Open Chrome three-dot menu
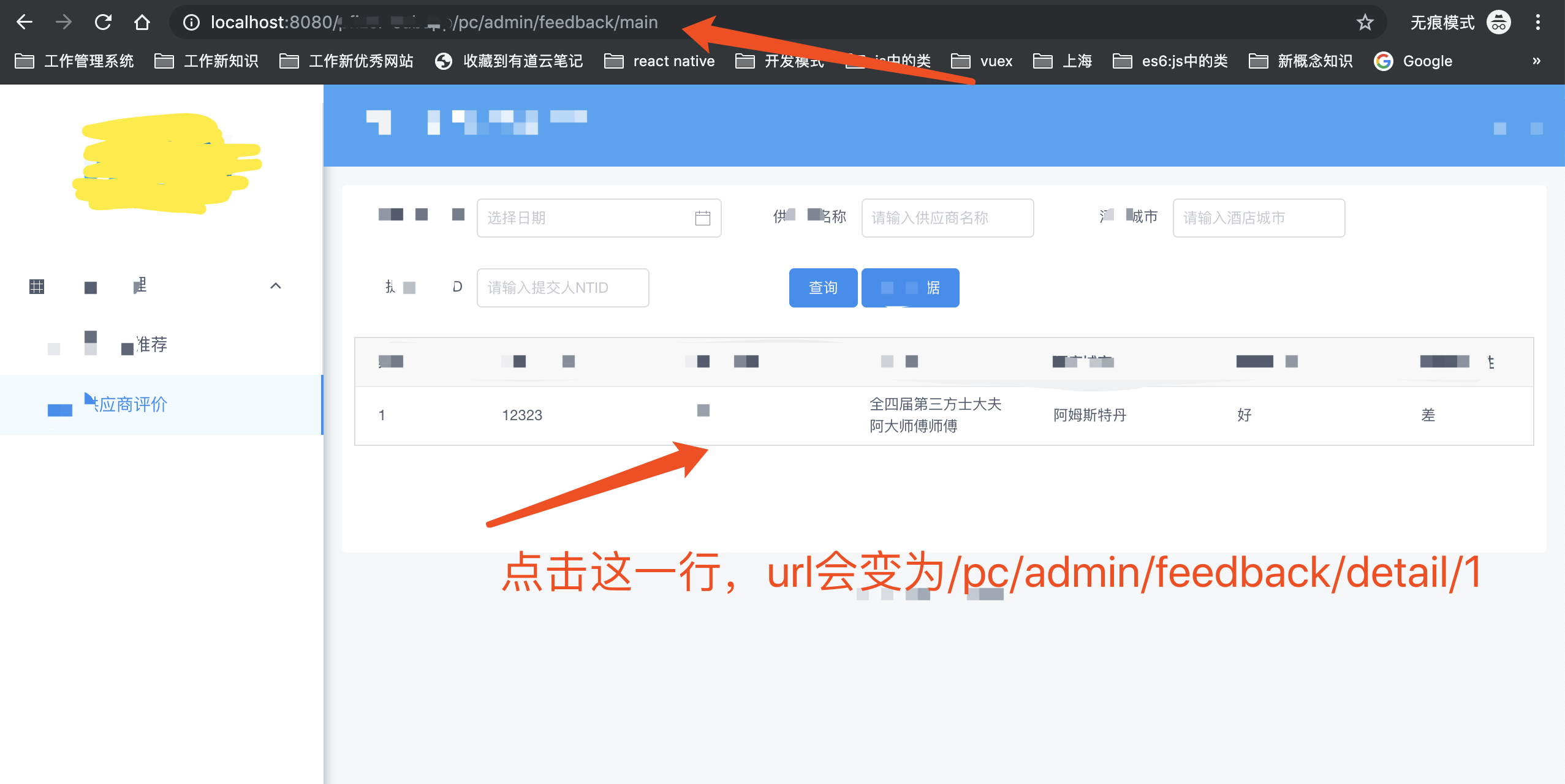This screenshot has height=784, width=1565. click(1537, 23)
